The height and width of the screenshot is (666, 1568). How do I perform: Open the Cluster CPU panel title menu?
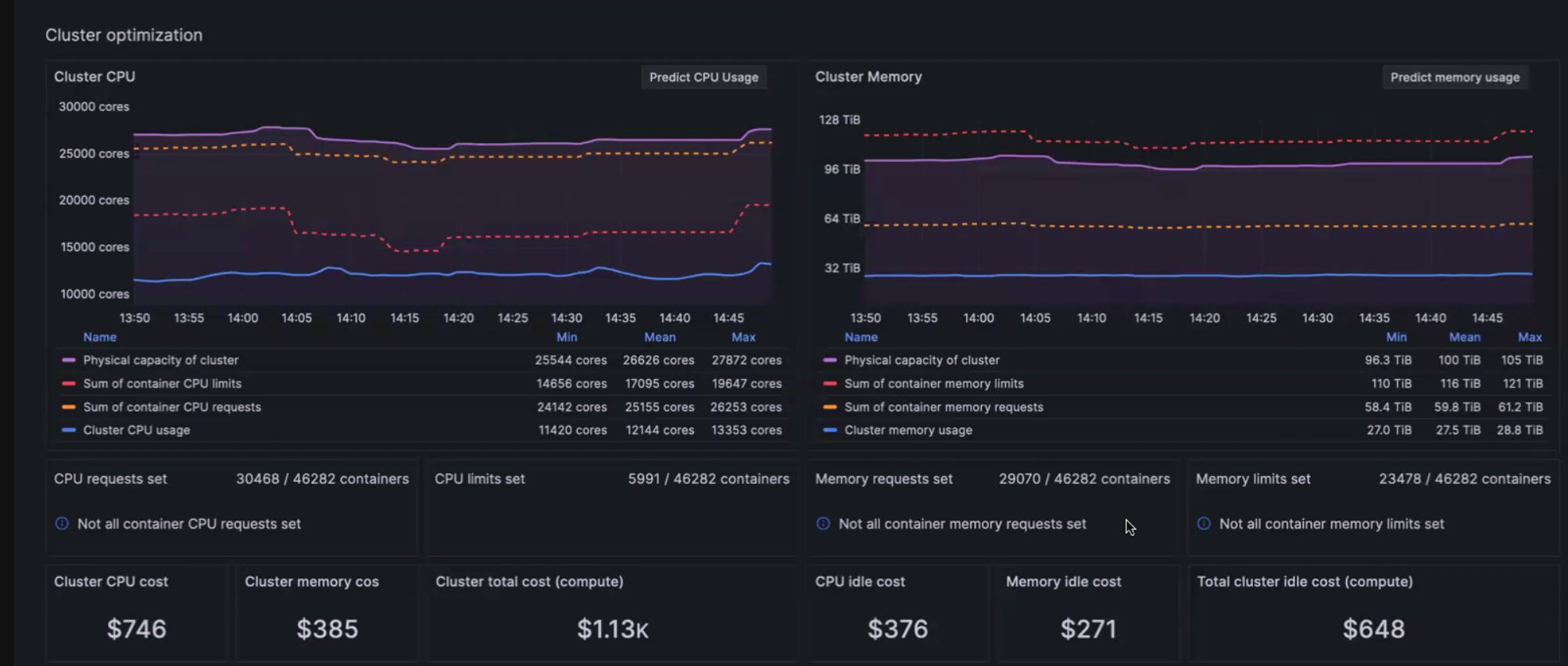tap(95, 77)
